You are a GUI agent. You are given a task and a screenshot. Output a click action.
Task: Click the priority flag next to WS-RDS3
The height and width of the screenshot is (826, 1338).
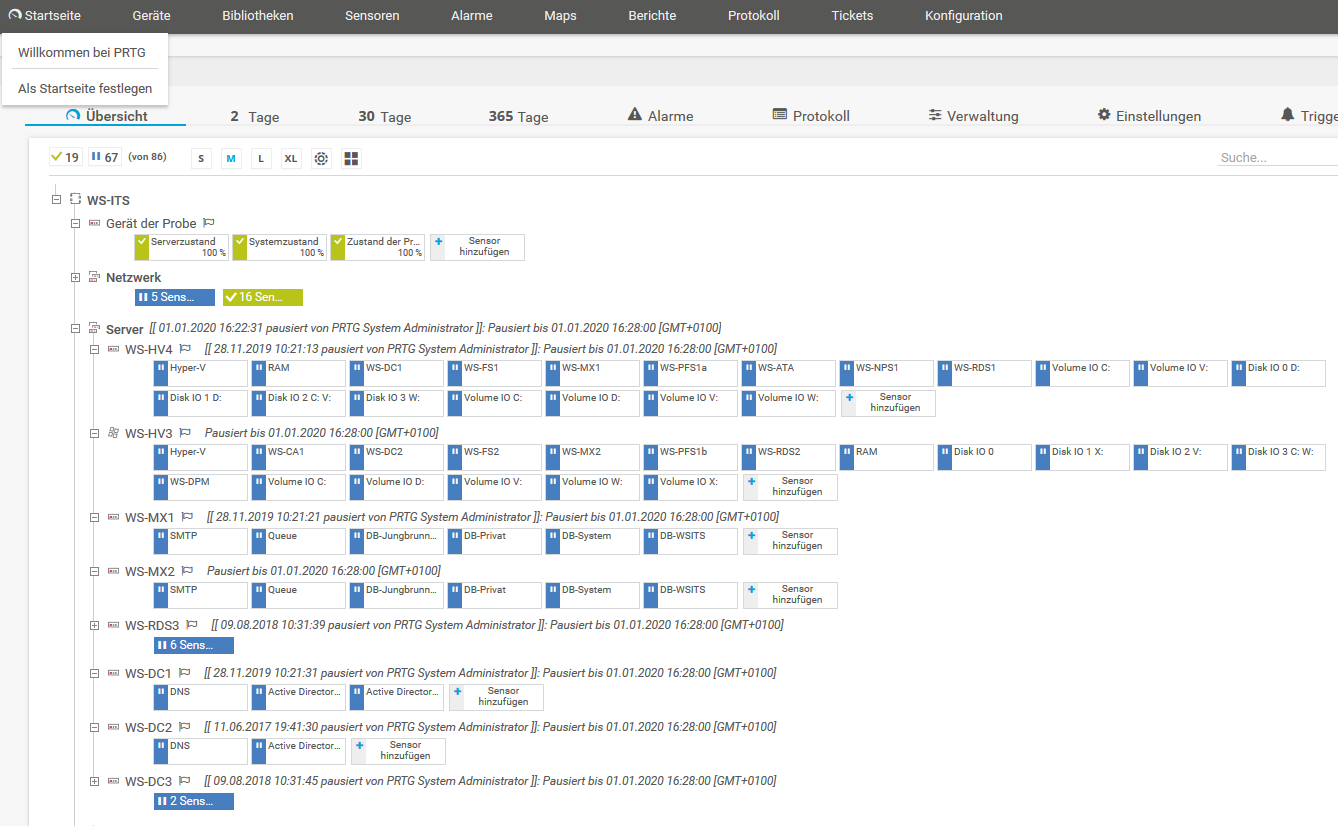(x=192, y=625)
